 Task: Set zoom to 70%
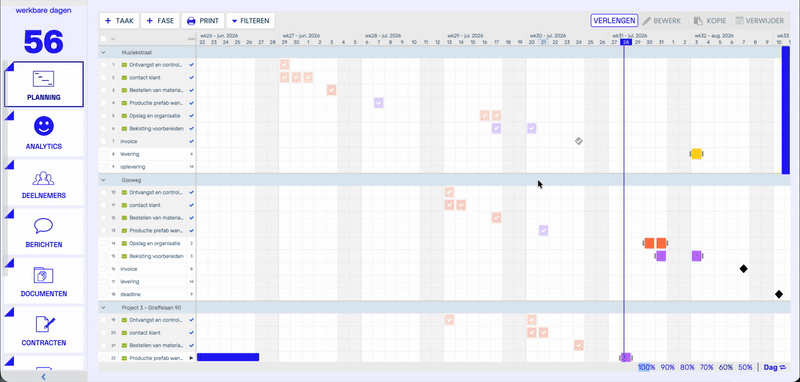(x=707, y=367)
